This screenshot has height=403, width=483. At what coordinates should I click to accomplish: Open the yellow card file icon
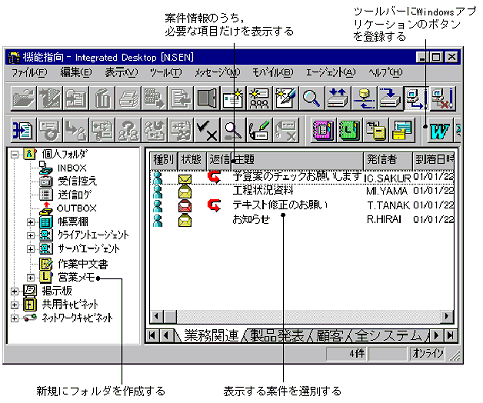click(x=402, y=130)
